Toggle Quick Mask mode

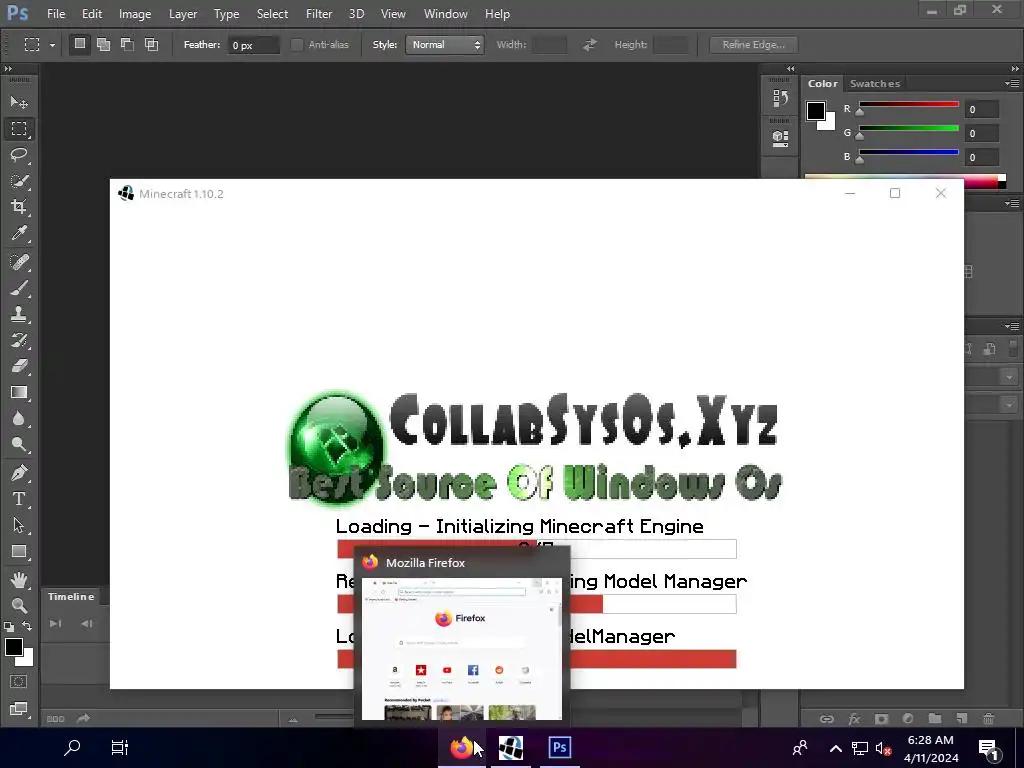click(19, 682)
